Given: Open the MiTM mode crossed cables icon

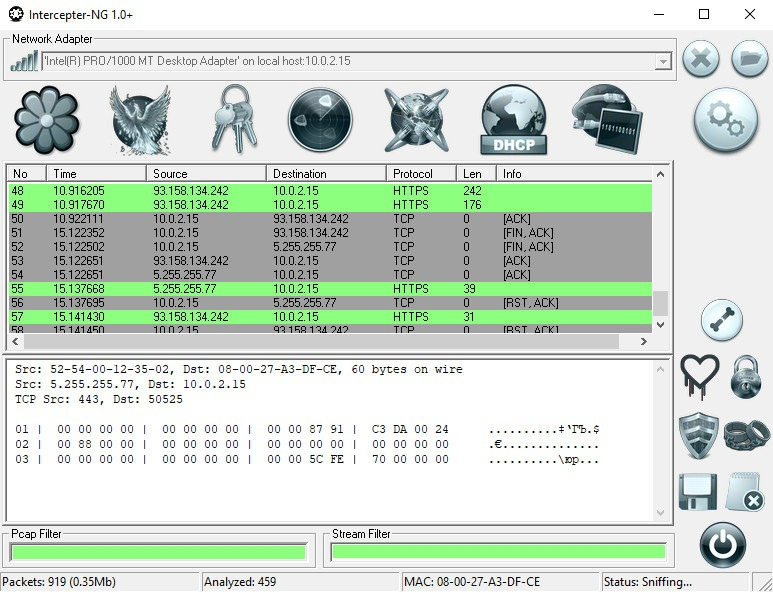Looking at the screenshot, I should pyautogui.click(x=418, y=120).
